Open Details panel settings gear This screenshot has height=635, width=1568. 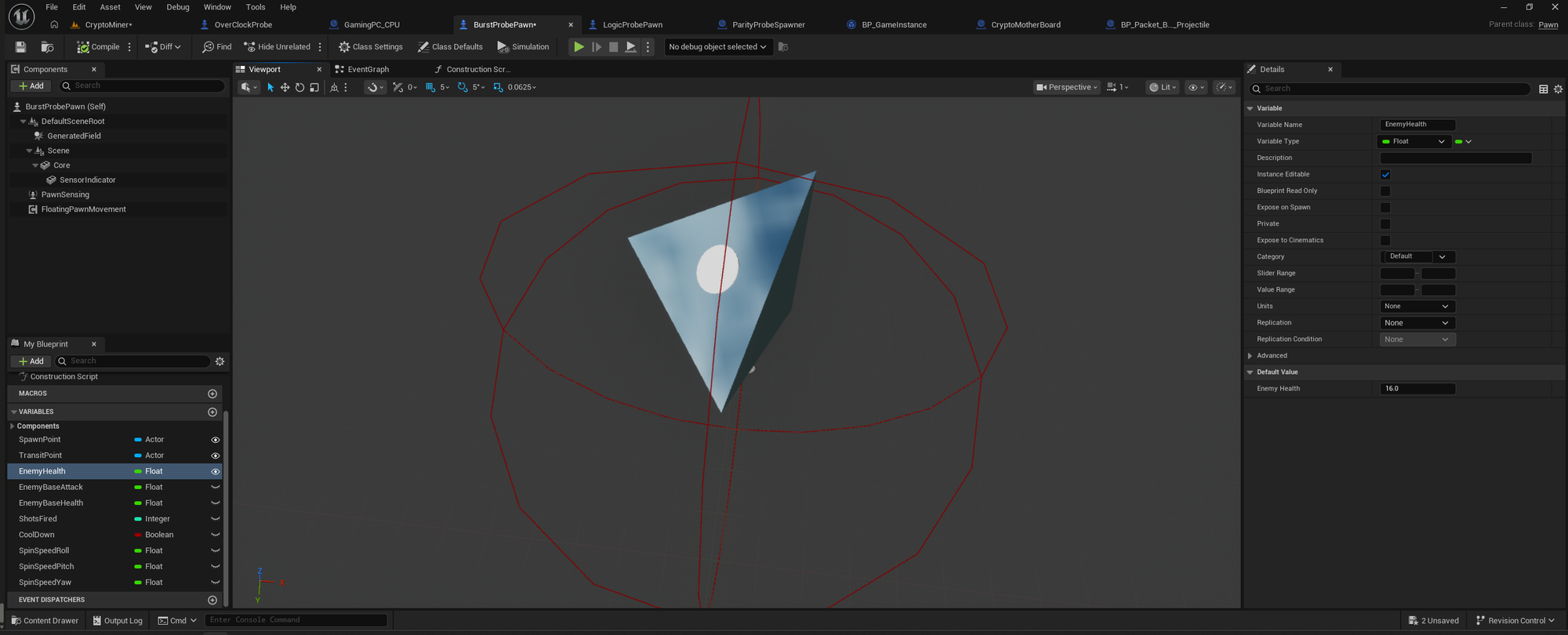click(x=1559, y=89)
